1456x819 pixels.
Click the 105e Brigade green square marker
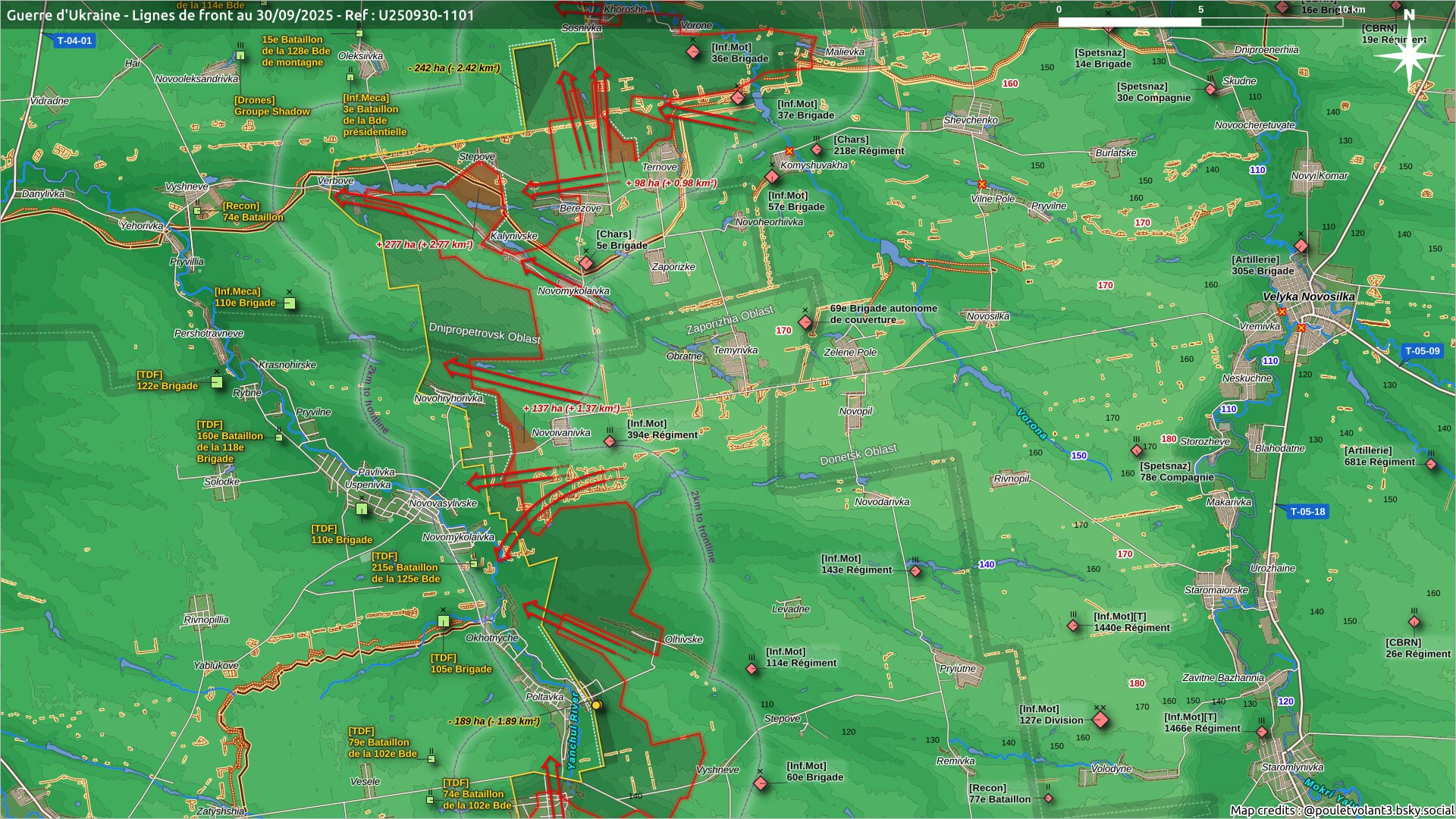point(444,621)
